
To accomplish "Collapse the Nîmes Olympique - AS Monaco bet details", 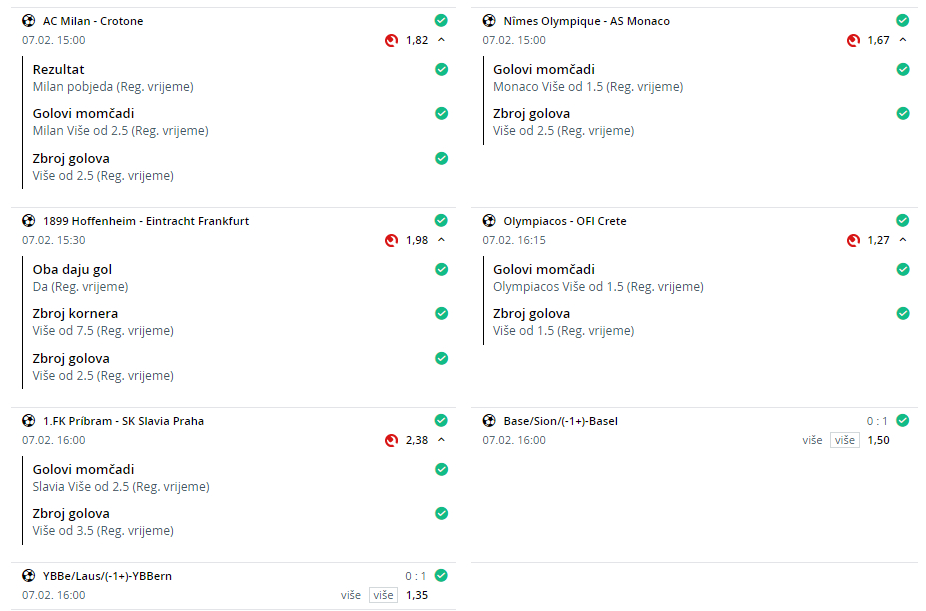I will pos(903,40).
